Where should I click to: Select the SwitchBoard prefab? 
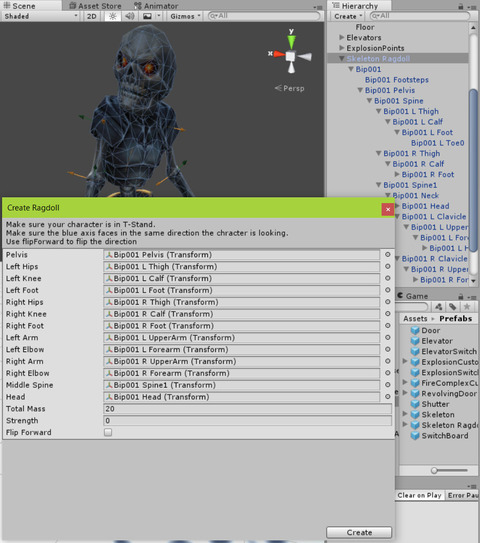click(445, 435)
